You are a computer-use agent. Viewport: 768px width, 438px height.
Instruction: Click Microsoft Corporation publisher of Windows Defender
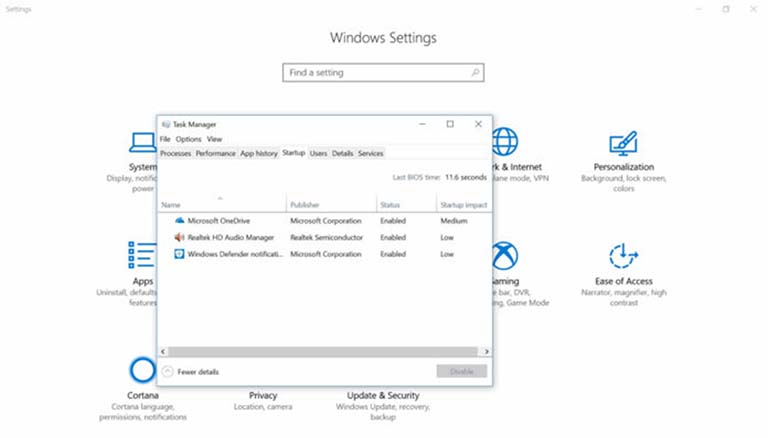coord(326,254)
